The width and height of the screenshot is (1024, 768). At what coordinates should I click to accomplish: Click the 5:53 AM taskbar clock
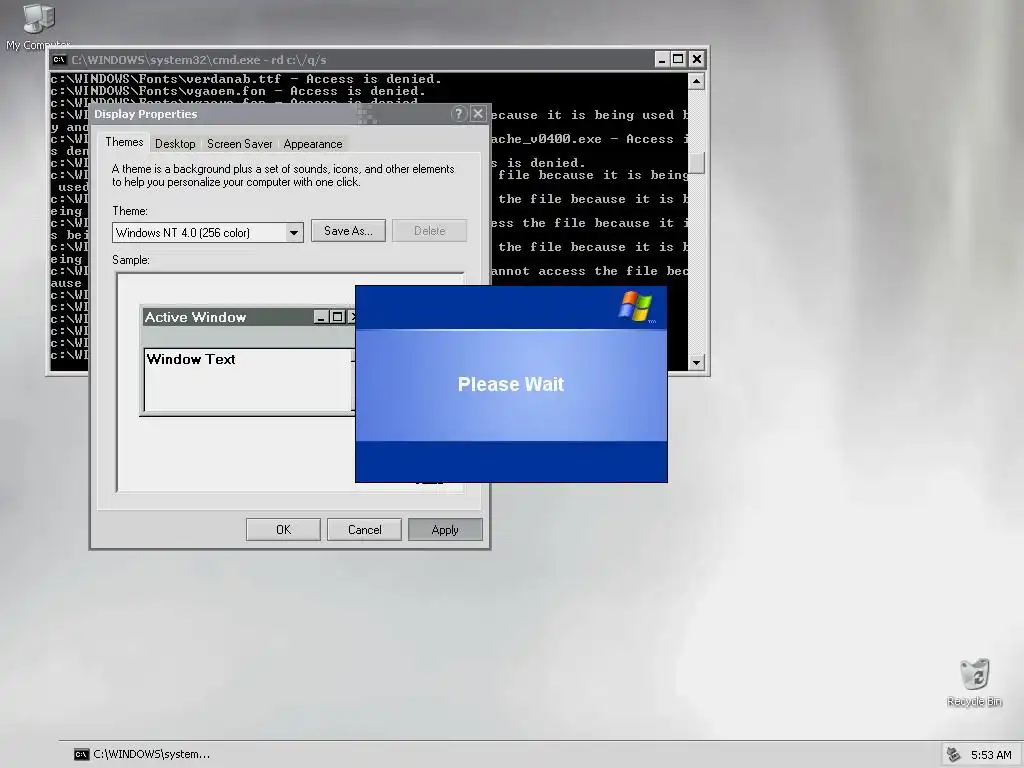(991, 754)
